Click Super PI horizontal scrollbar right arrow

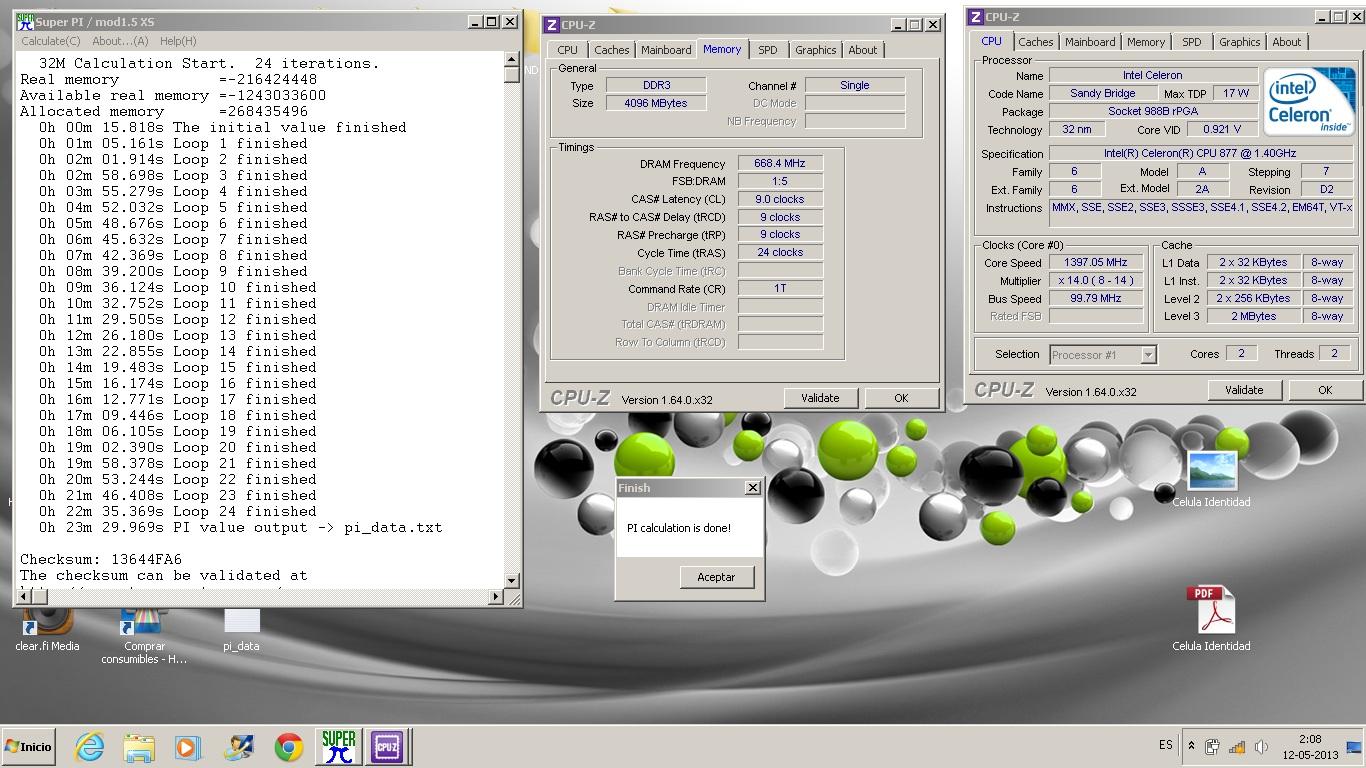496,596
